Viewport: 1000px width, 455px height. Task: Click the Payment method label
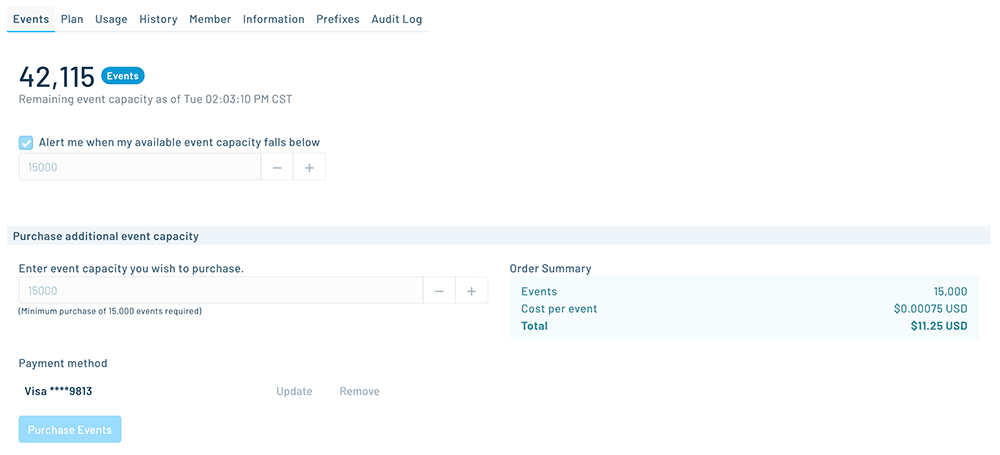[63, 363]
